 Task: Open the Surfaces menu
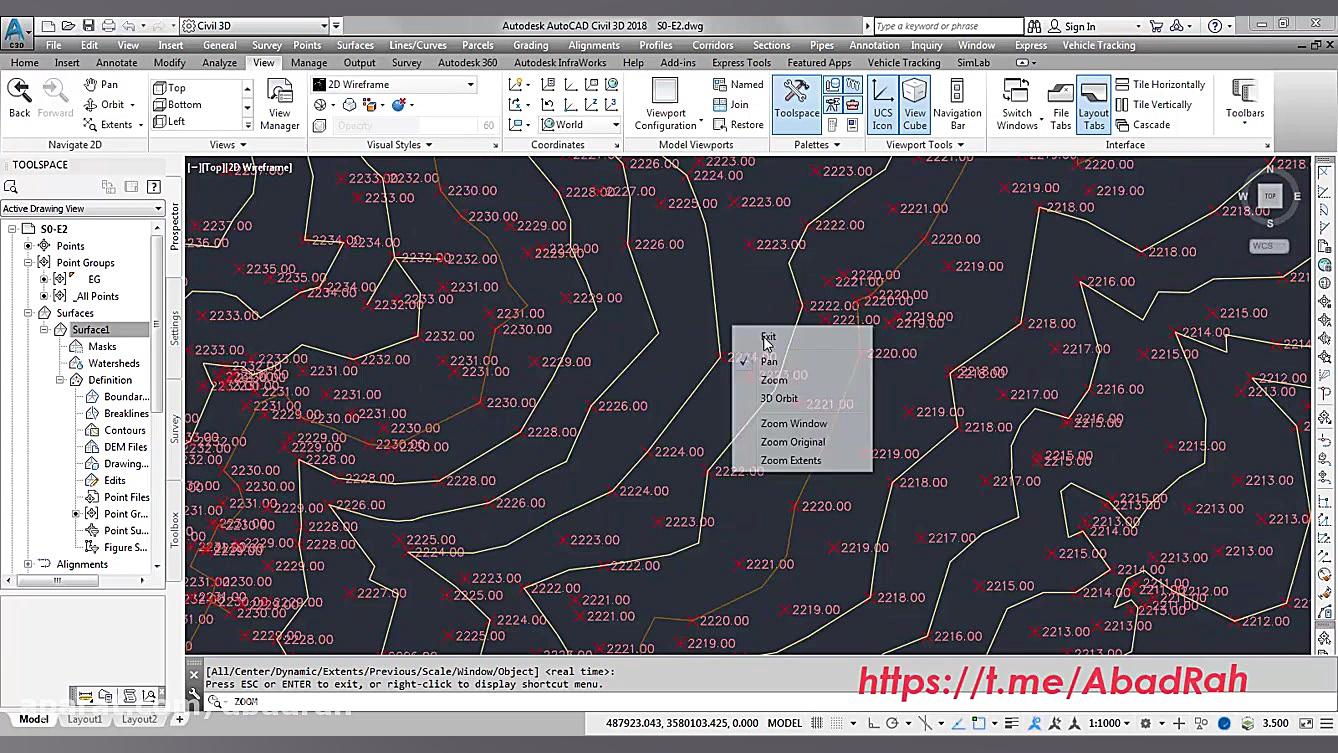click(x=355, y=45)
